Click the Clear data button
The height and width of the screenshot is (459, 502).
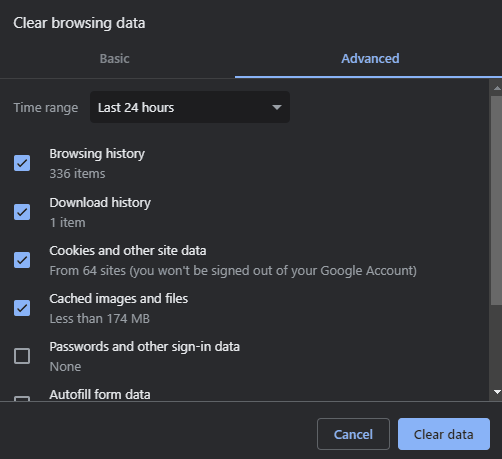[444, 434]
